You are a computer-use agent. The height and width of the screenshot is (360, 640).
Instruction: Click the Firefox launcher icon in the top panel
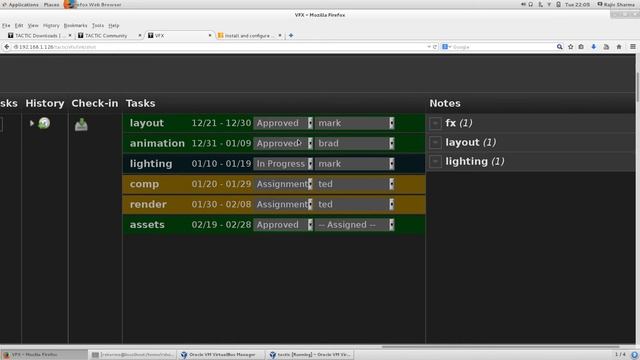69,4
